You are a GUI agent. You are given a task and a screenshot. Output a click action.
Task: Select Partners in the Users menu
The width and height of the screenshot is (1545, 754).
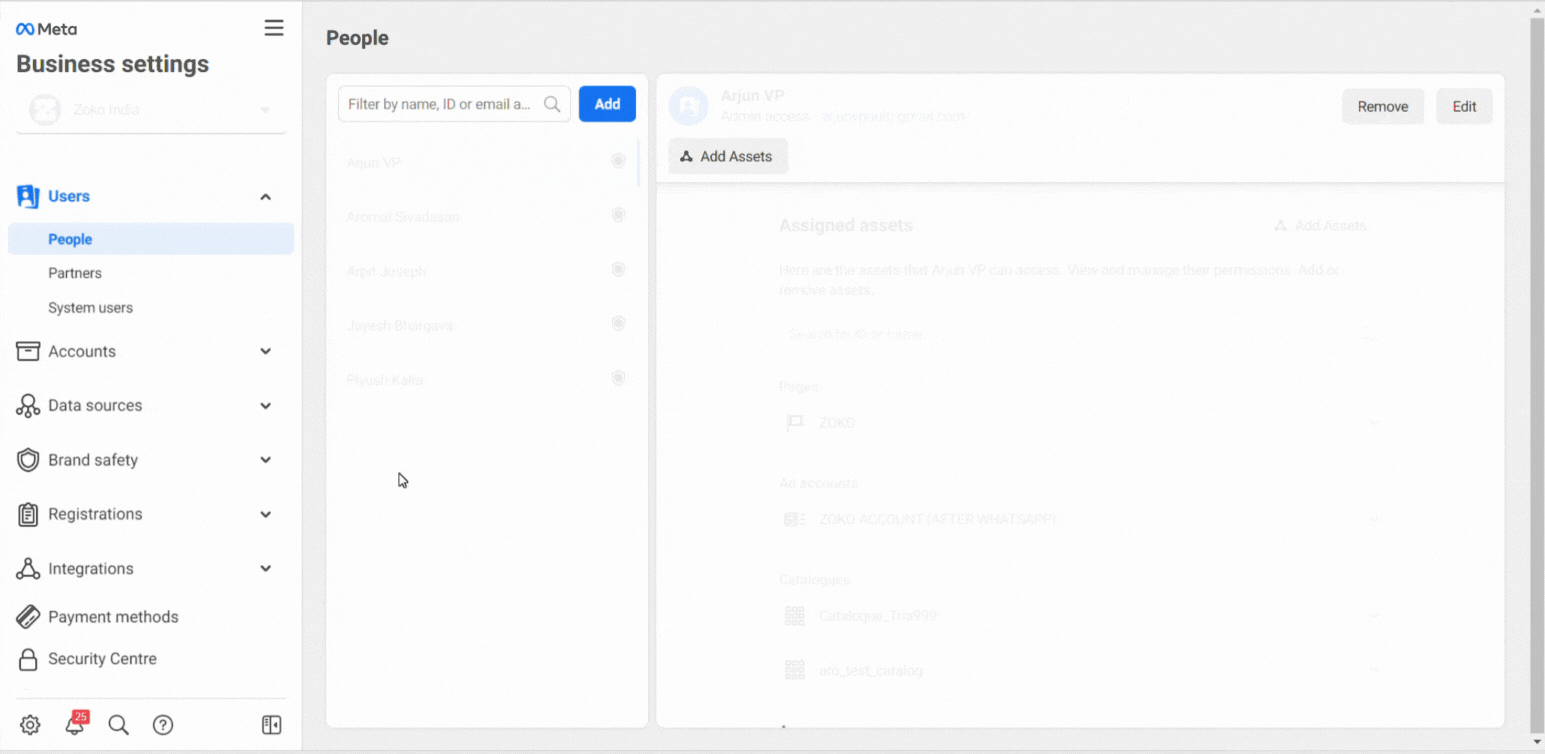pyautogui.click(x=75, y=273)
